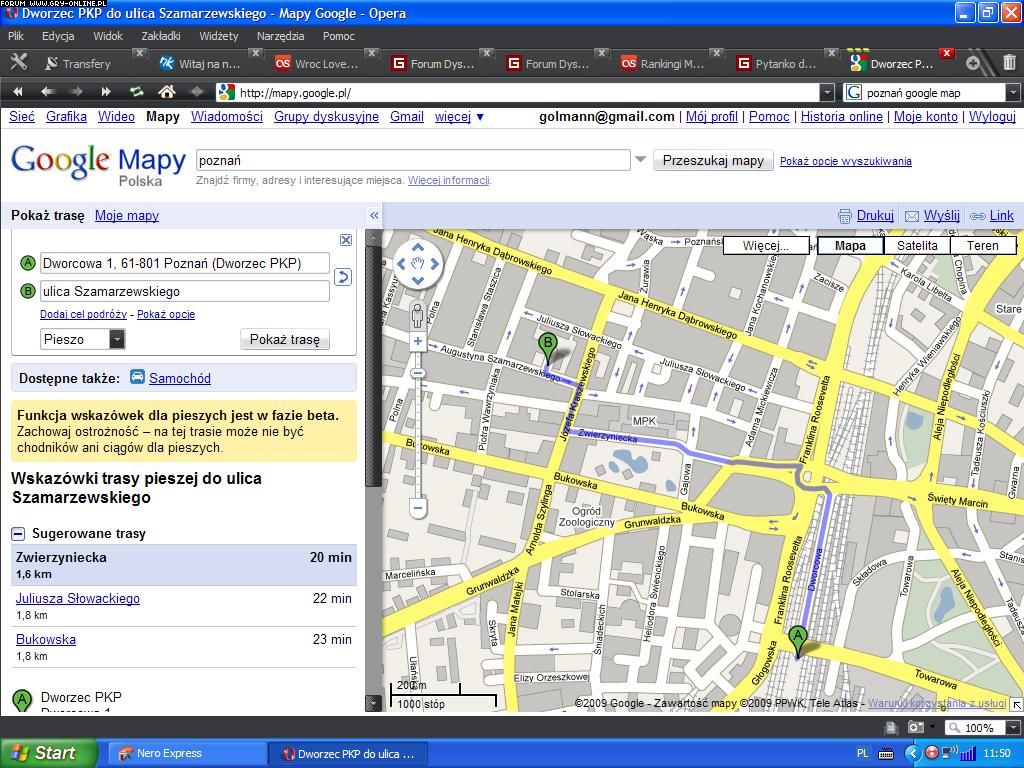Open the Wyloguj link
The image size is (1024, 768).
(992, 117)
